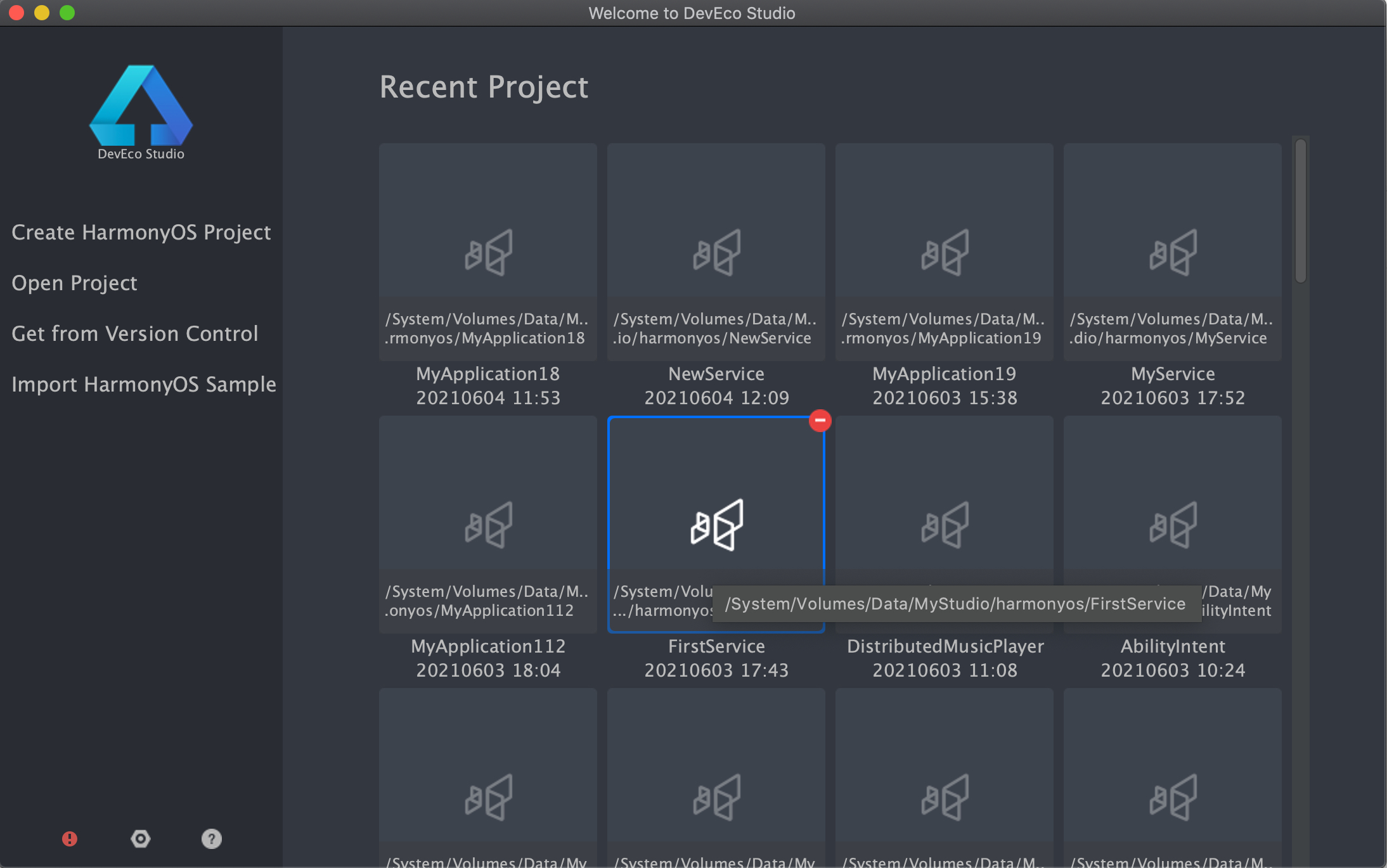Open the FirstService project icon
This screenshot has height=868, width=1387.
716,525
